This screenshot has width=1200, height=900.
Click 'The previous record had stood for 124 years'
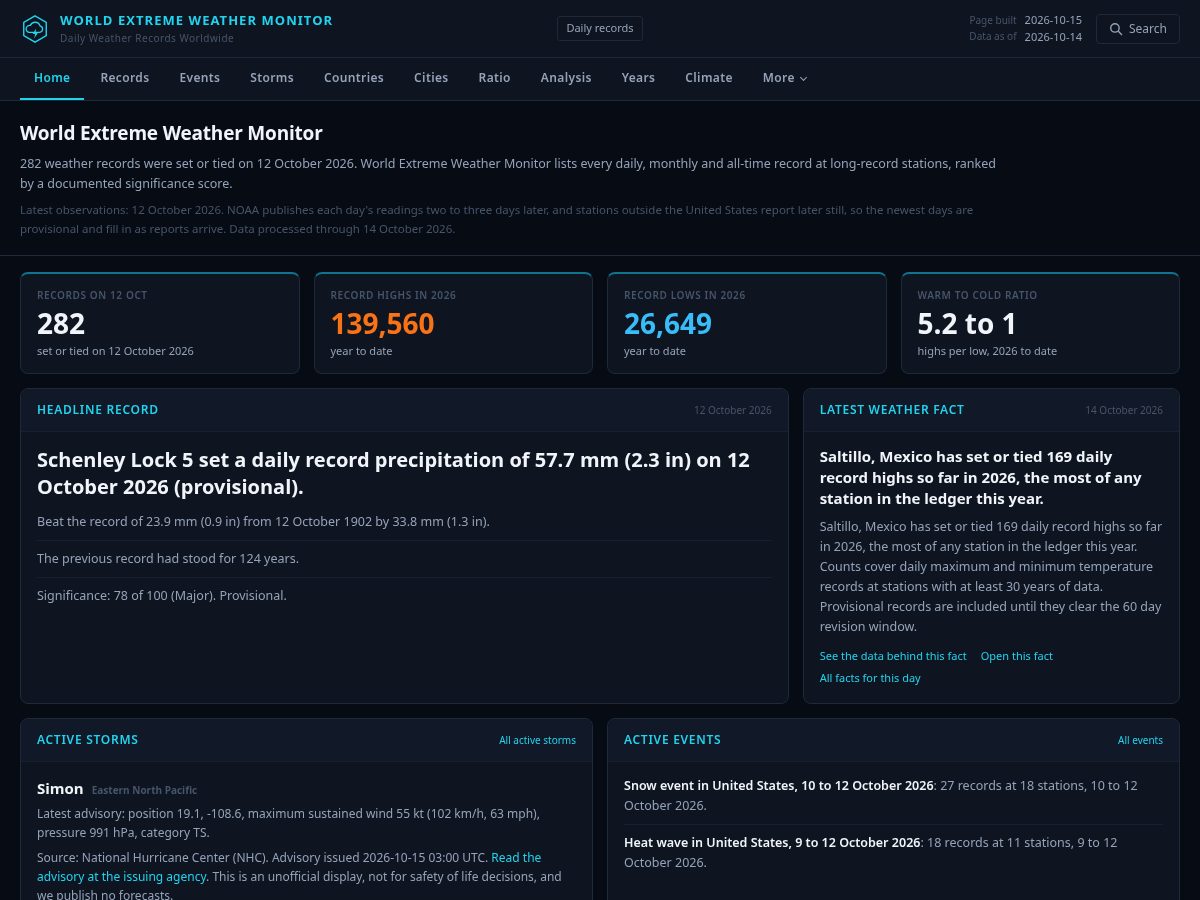[x=168, y=558]
